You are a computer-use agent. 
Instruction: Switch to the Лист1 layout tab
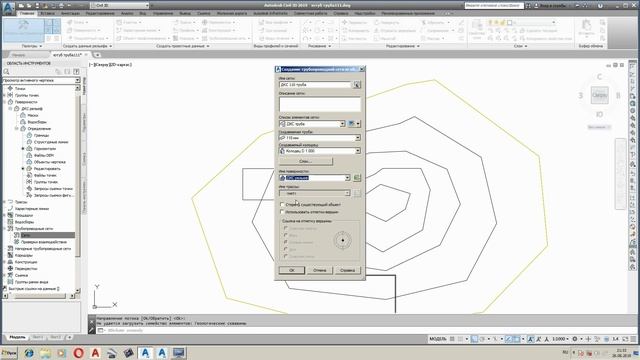tap(38, 338)
